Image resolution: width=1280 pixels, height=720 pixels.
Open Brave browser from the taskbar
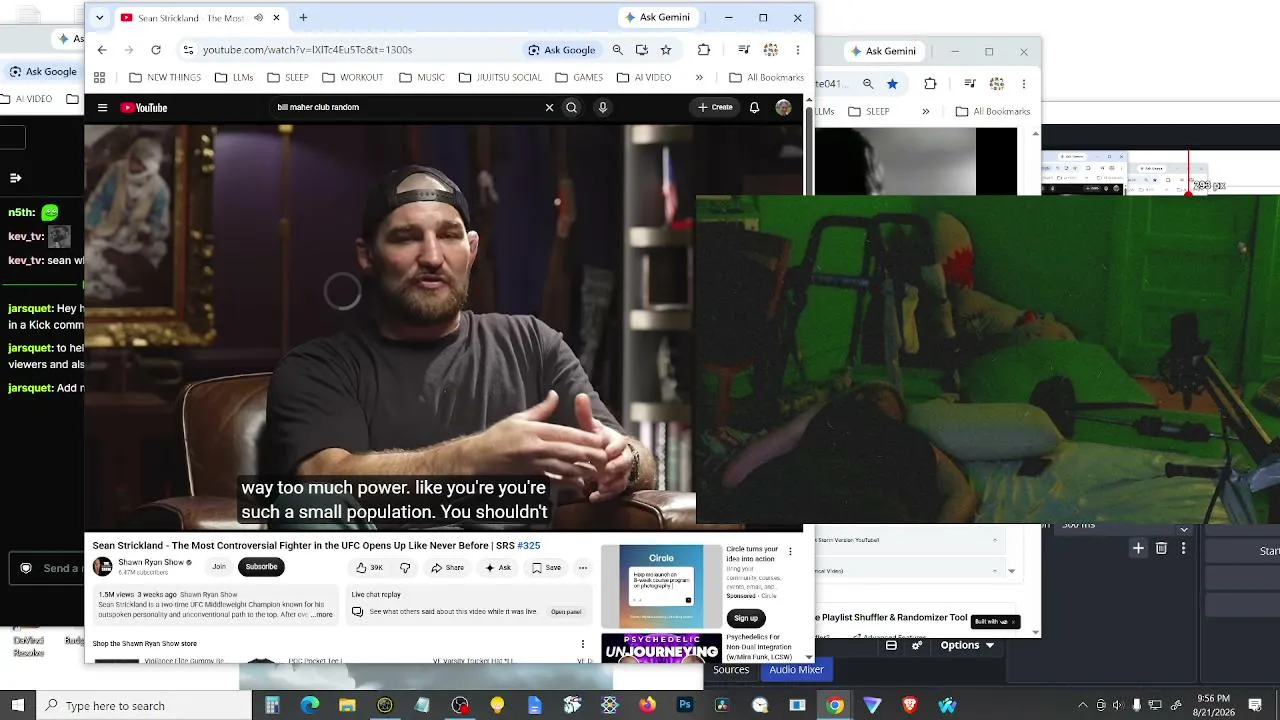[910, 705]
